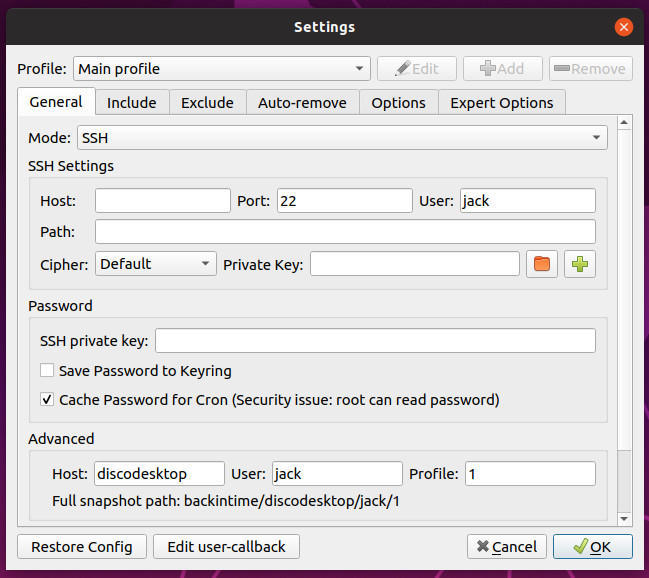Screen dimensions: 649x578
Task: Confirm settings with the OK checkmark button
Action: pyautogui.click(x=592, y=547)
